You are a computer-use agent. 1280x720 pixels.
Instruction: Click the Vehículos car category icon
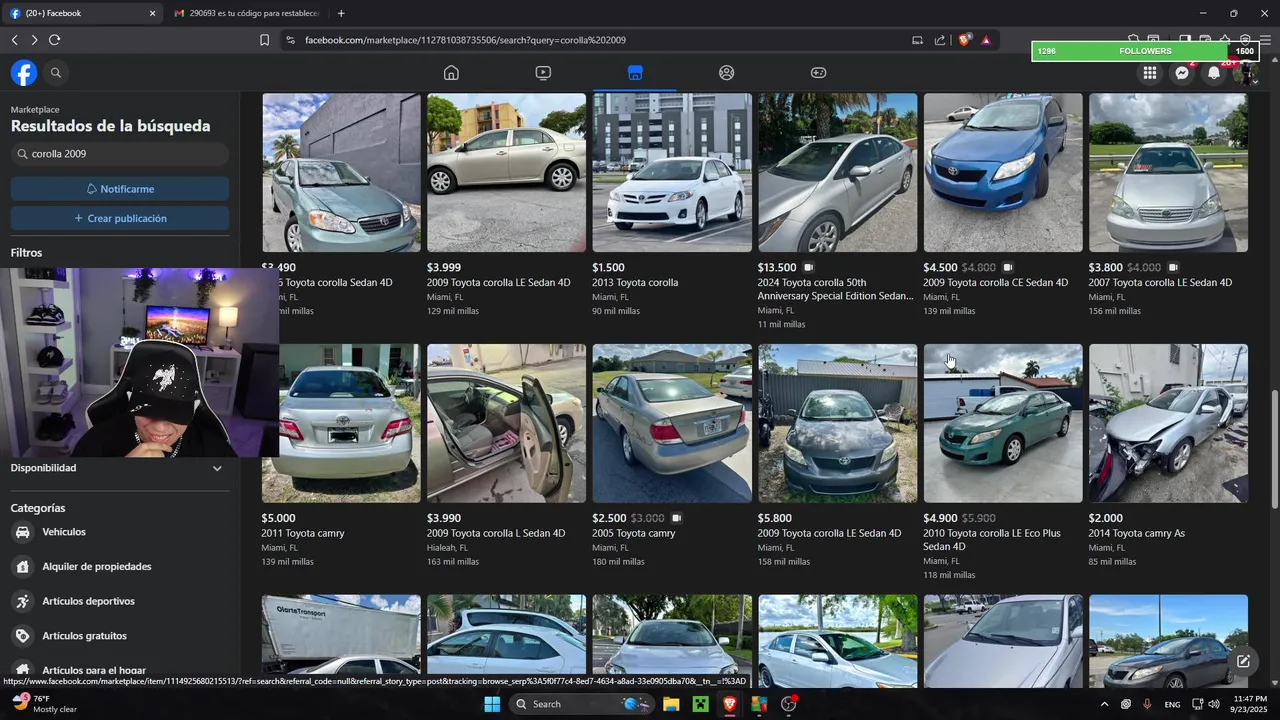click(22, 532)
